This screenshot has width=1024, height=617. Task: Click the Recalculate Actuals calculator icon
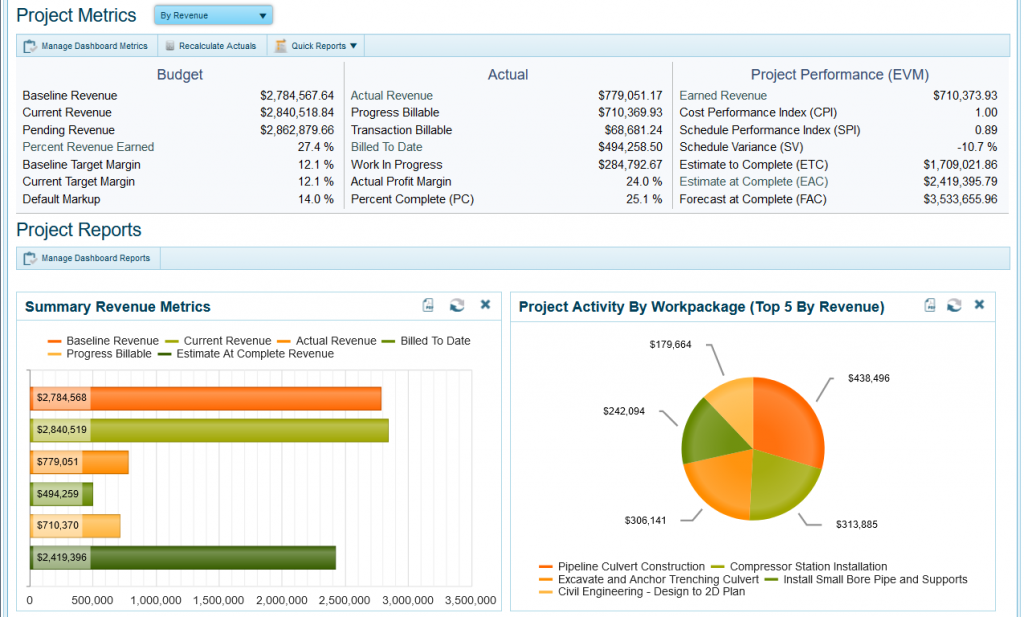tap(169, 45)
